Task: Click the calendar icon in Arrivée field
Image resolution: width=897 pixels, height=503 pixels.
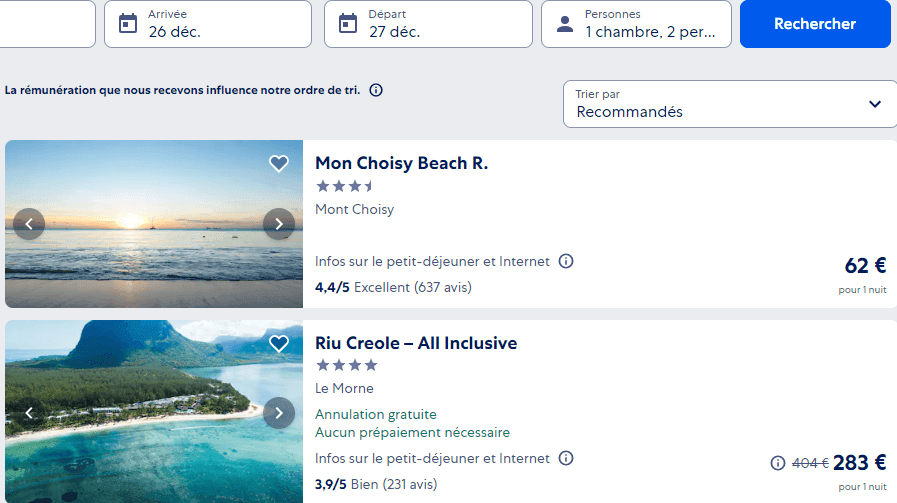Action: point(128,23)
